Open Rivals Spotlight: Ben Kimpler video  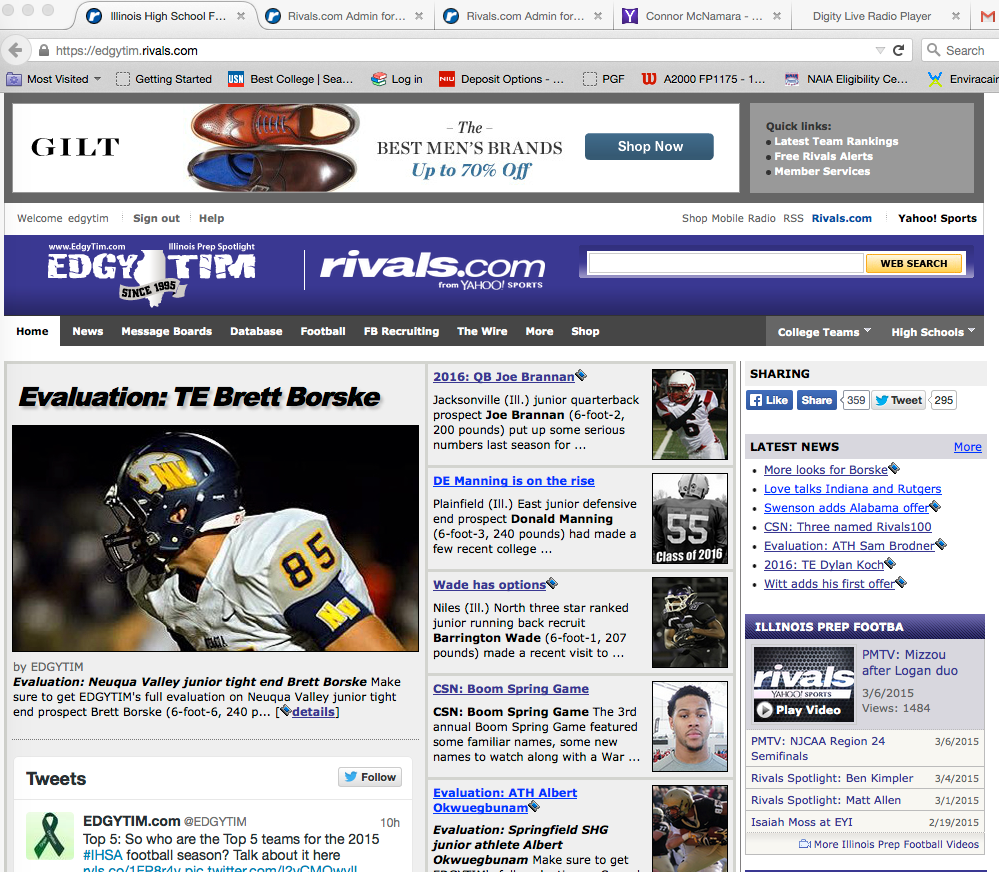[x=832, y=778]
